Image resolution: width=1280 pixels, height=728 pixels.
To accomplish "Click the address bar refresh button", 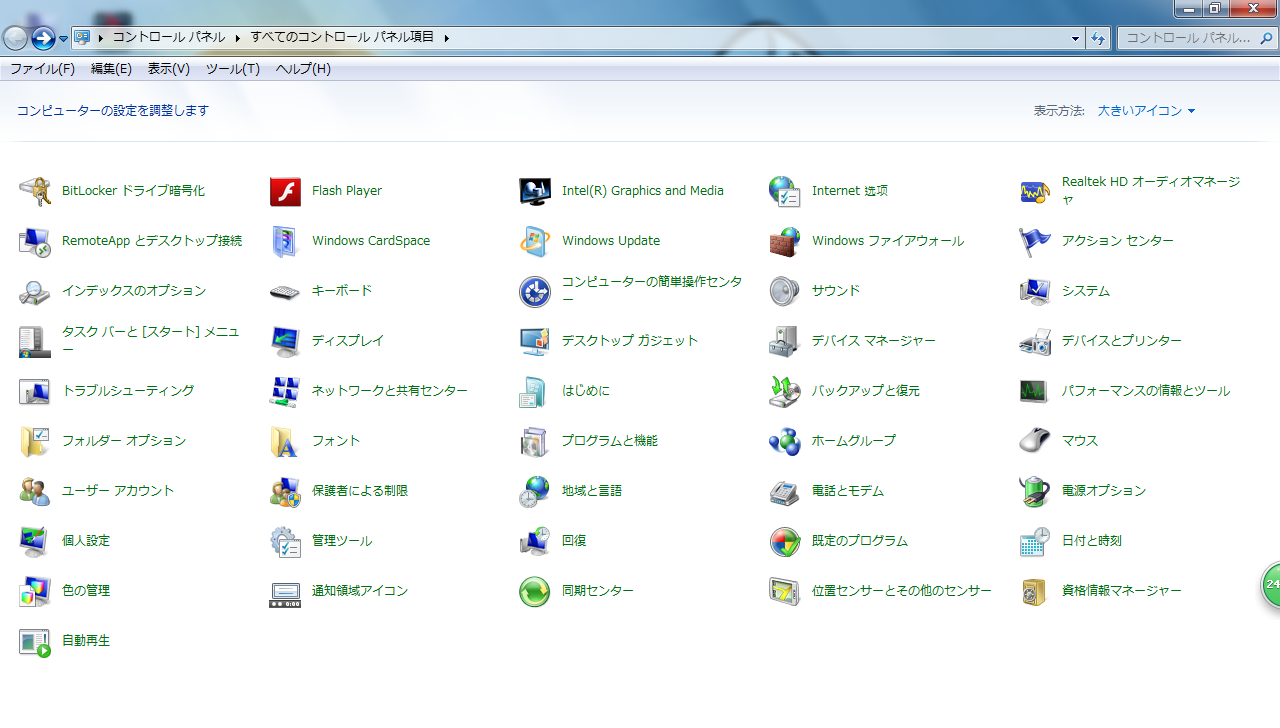I will 1098,38.
